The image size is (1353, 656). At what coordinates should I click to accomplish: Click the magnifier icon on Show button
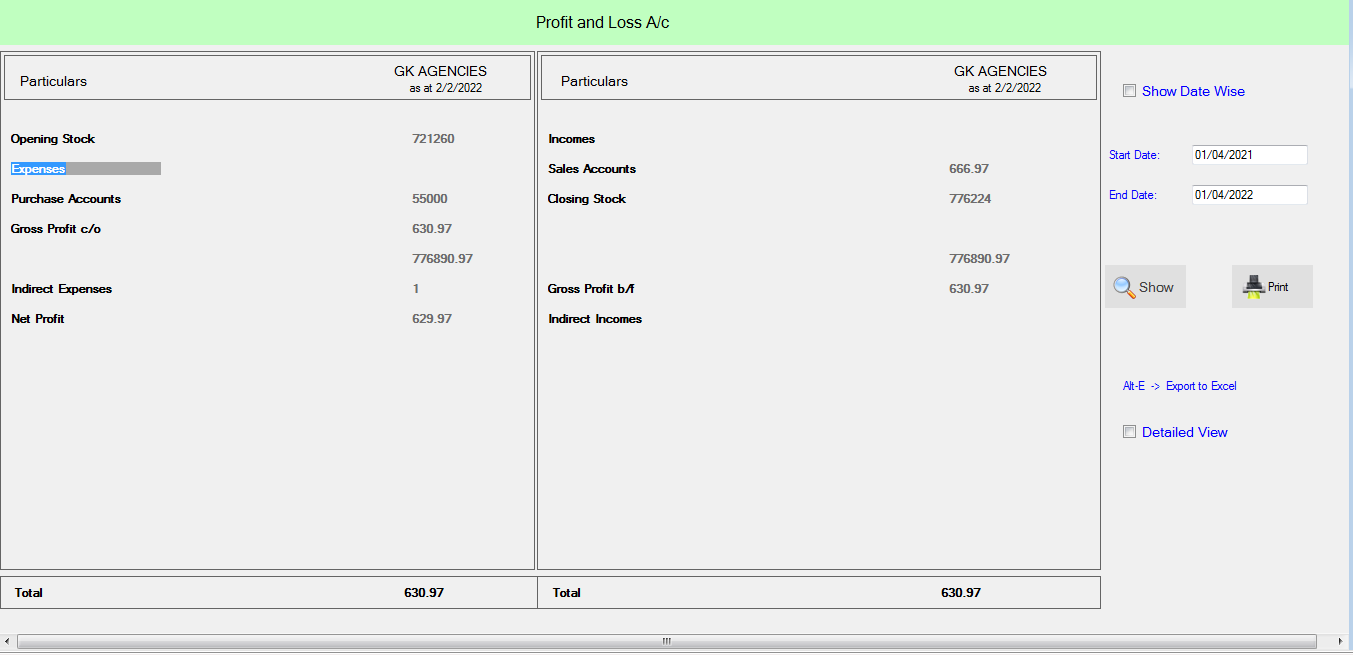[x=1124, y=287]
